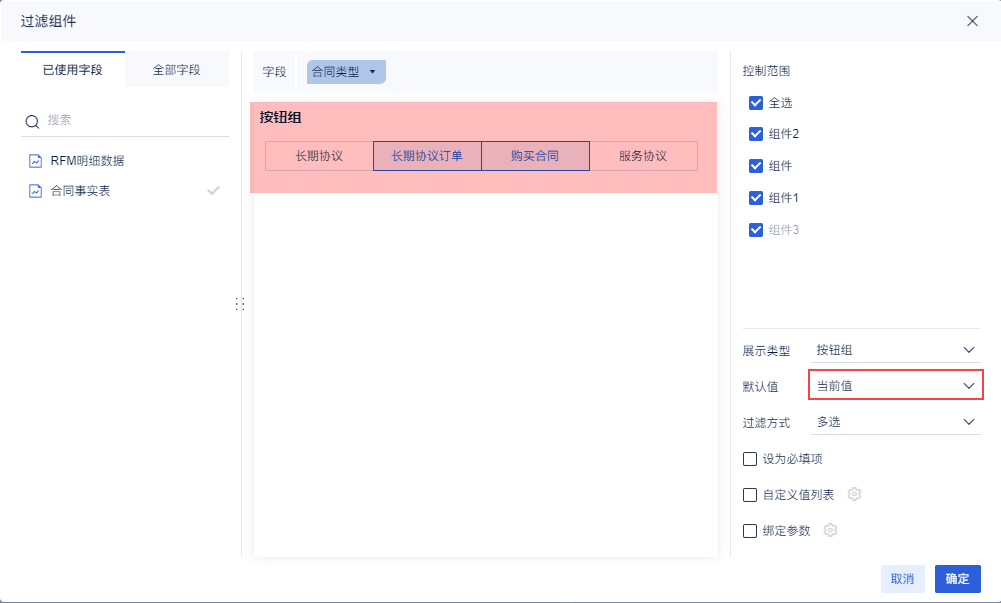Click the panel resize drag handle
This screenshot has width=1001, height=603.
pos(239,303)
